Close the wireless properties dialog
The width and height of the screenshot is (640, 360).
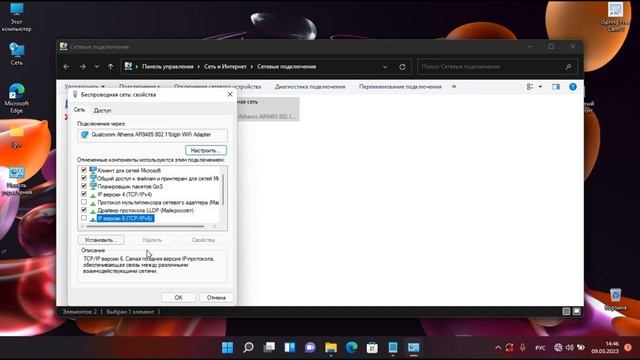click(230, 94)
